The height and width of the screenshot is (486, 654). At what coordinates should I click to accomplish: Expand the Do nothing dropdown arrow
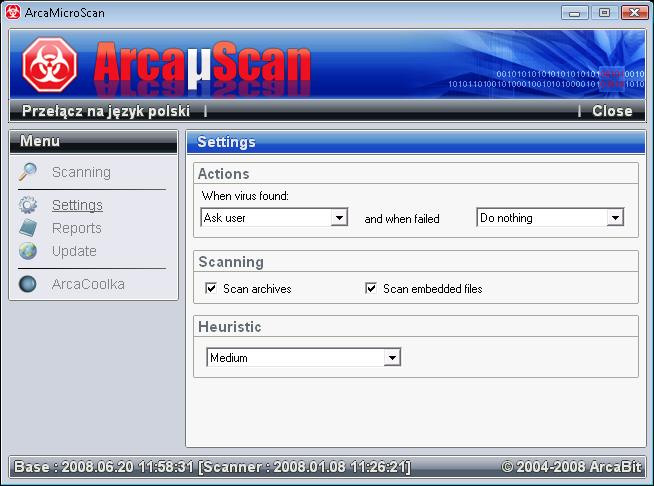(615, 217)
